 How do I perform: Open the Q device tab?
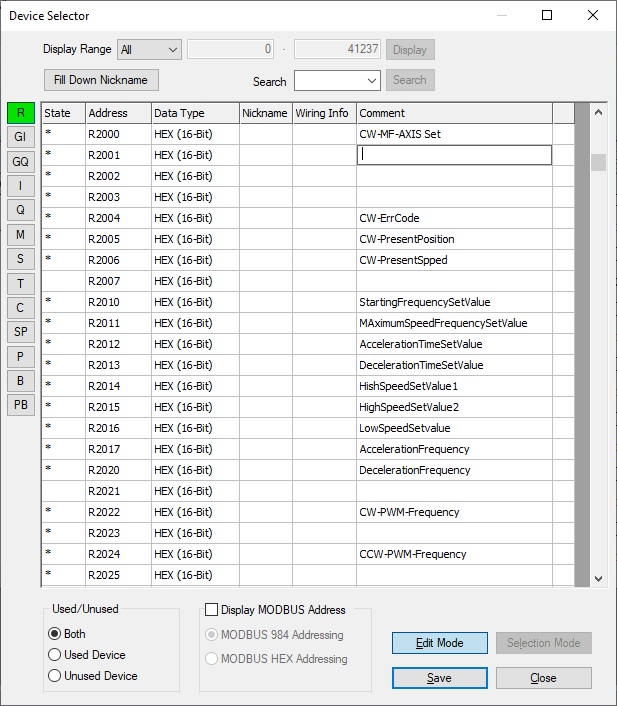[21, 210]
